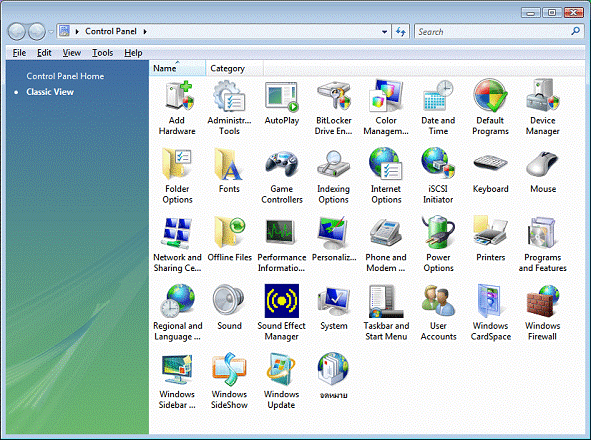
Task: Click inside the Search field
Action: [x=498, y=32]
